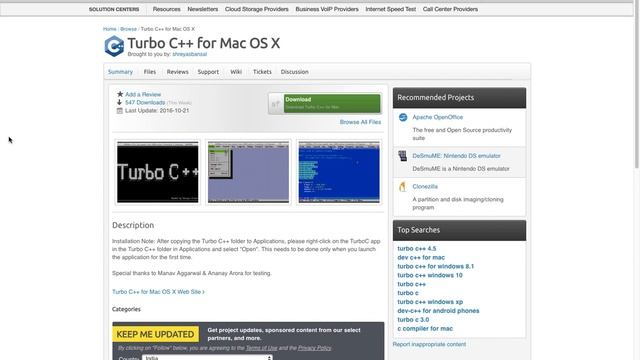Click the Clonezilla project icon
640x360 pixels.
click(402, 187)
